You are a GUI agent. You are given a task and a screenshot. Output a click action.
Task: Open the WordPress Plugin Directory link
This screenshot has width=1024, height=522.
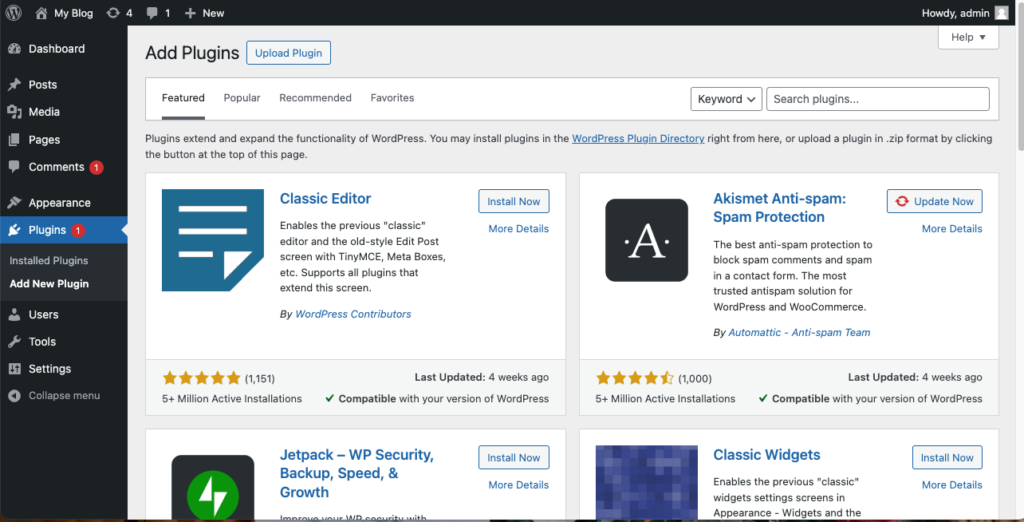pyautogui.click(x=638, y=139)
